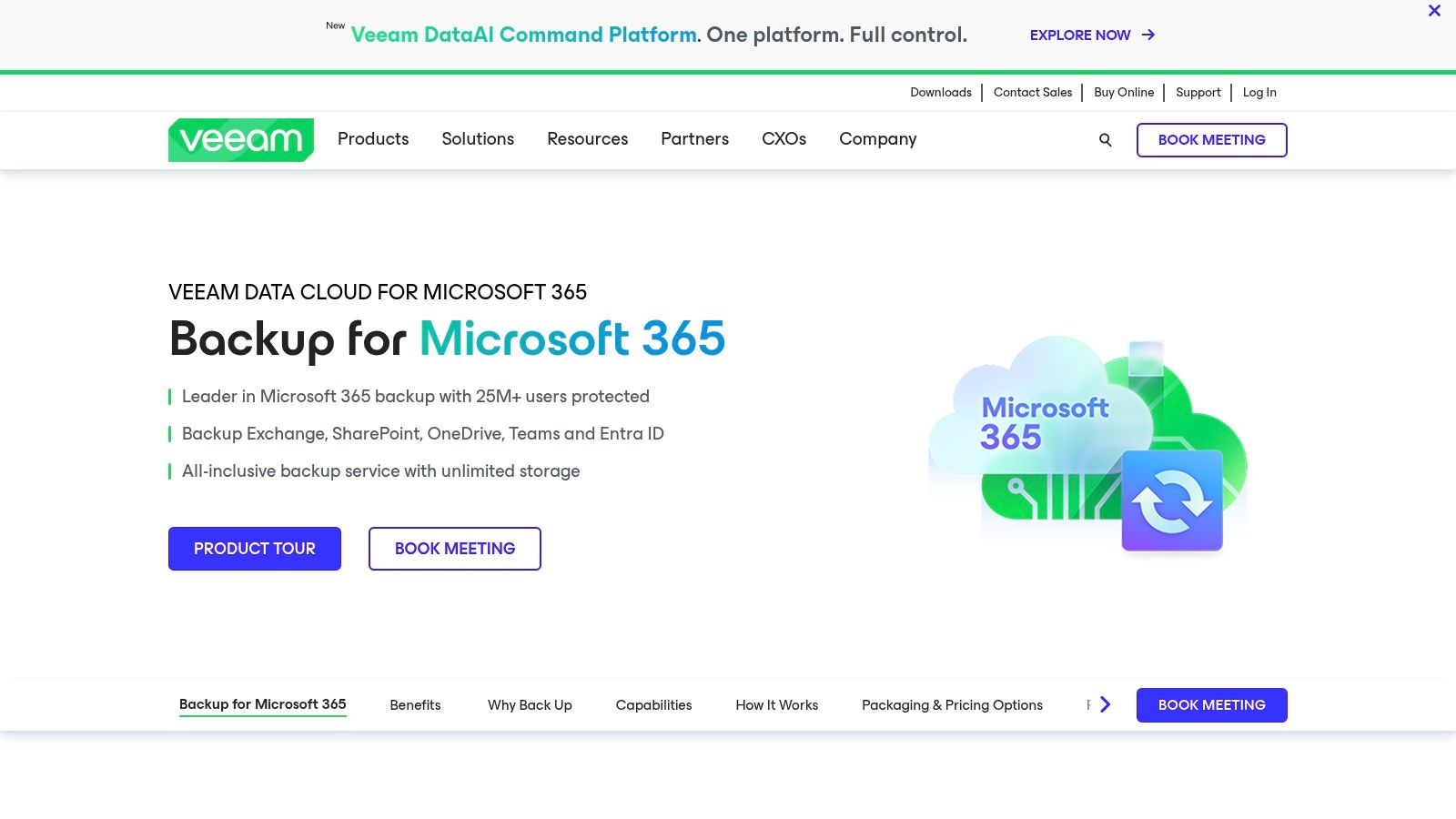Viewport: 1456px width, 819px height.
Task: Open the Solutions menu
Action: click(478, 139)
